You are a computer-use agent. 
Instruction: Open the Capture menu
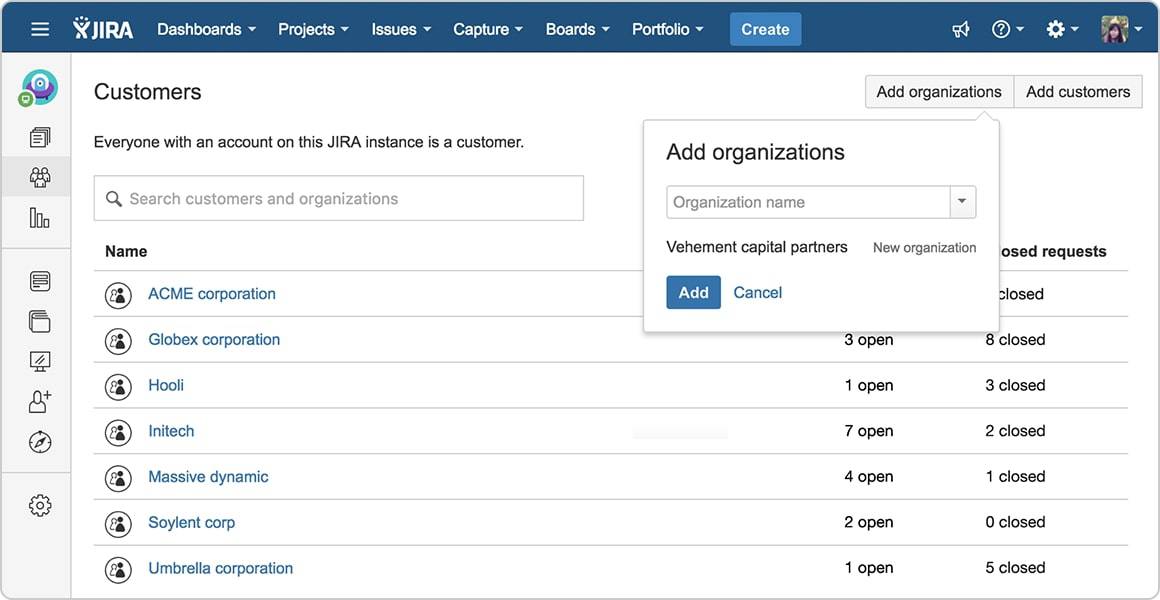pos(488,30)
